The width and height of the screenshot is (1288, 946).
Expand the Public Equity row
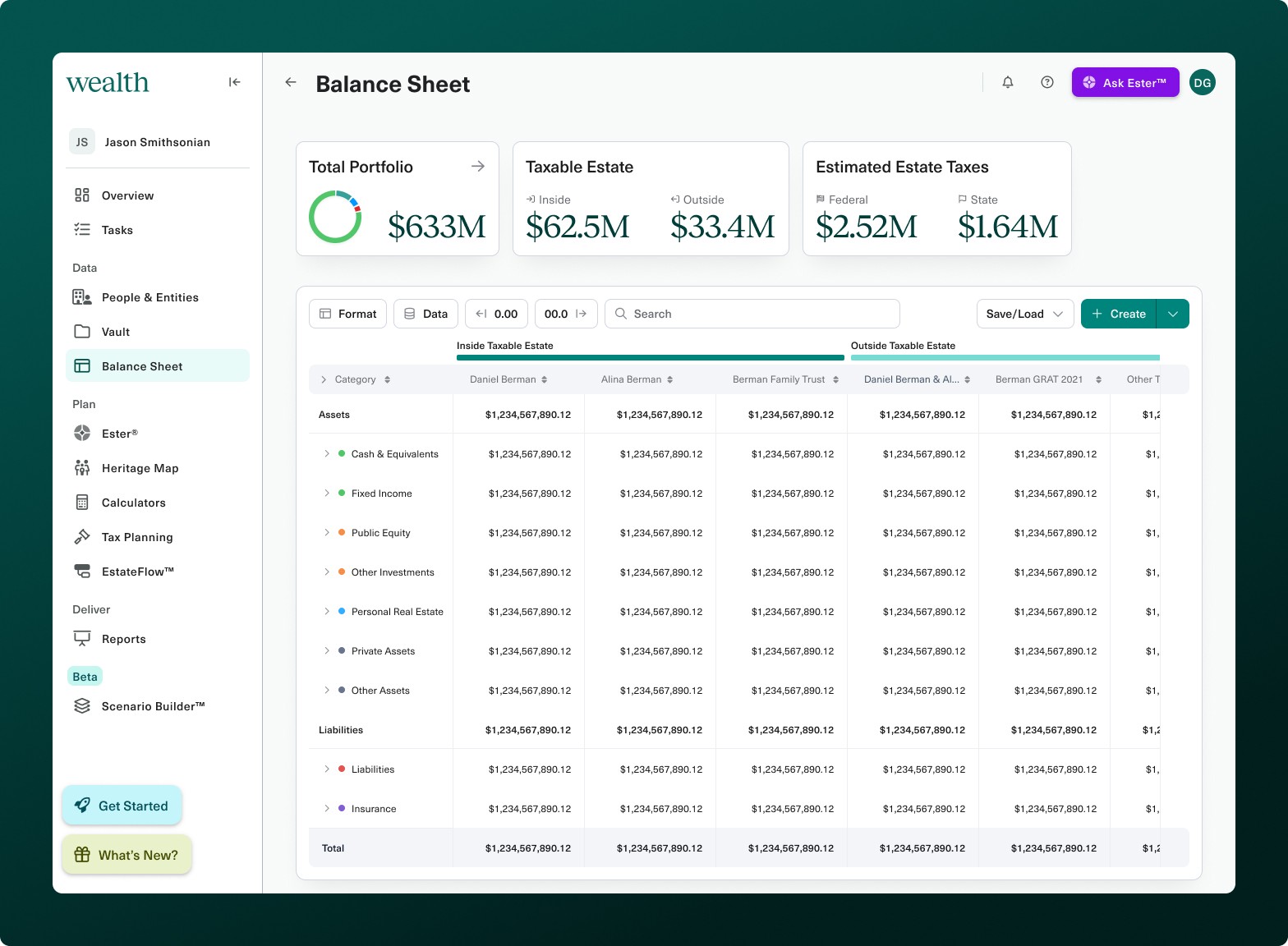pos(327,532)
